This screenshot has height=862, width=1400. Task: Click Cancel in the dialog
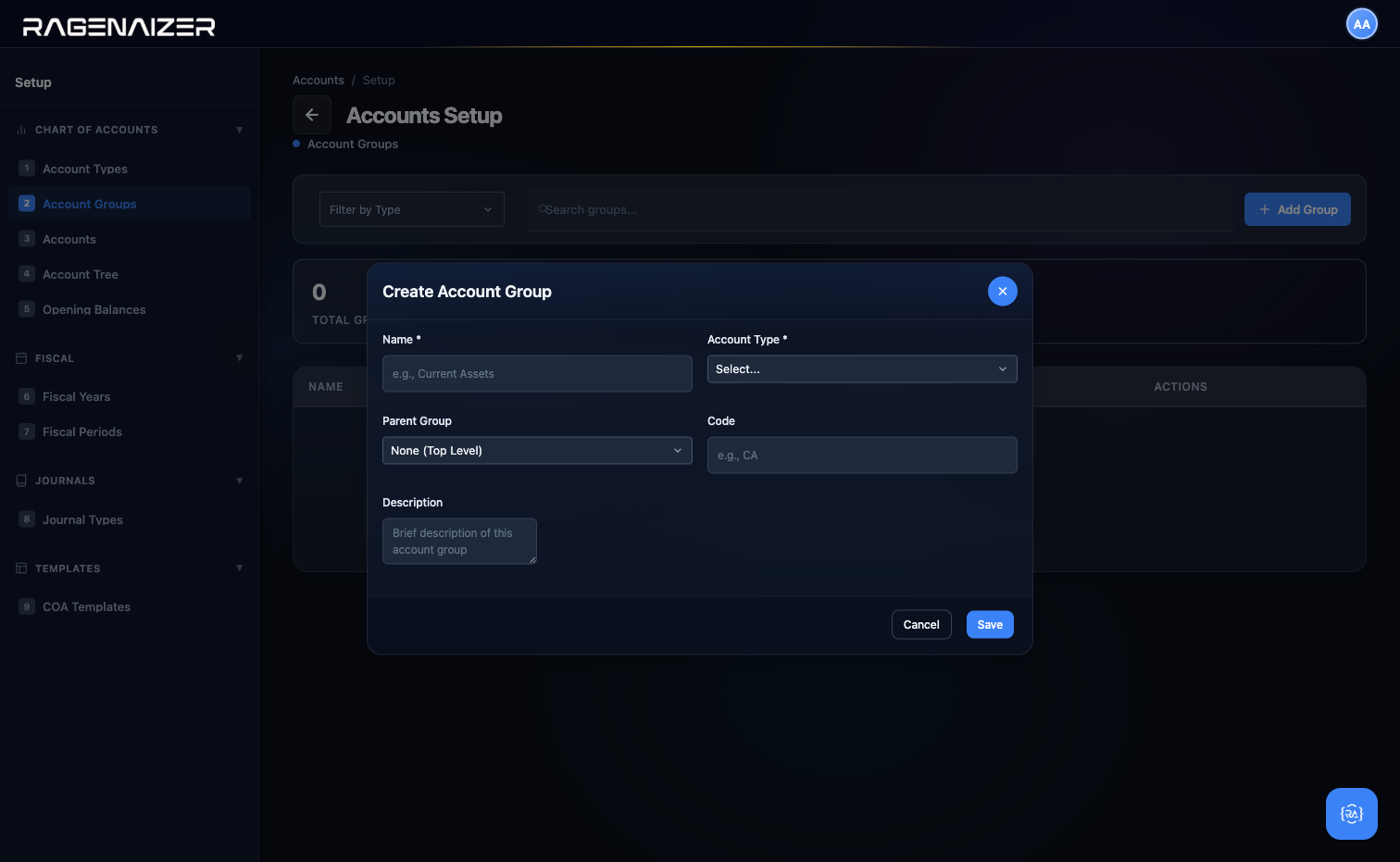[x=921, y=625]
